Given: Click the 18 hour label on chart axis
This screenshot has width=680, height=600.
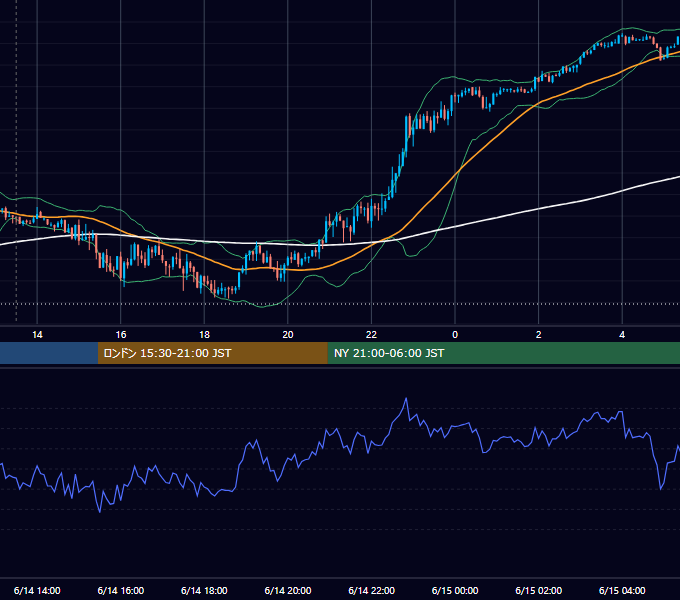Looking at the screenshot, I should 204,335.
